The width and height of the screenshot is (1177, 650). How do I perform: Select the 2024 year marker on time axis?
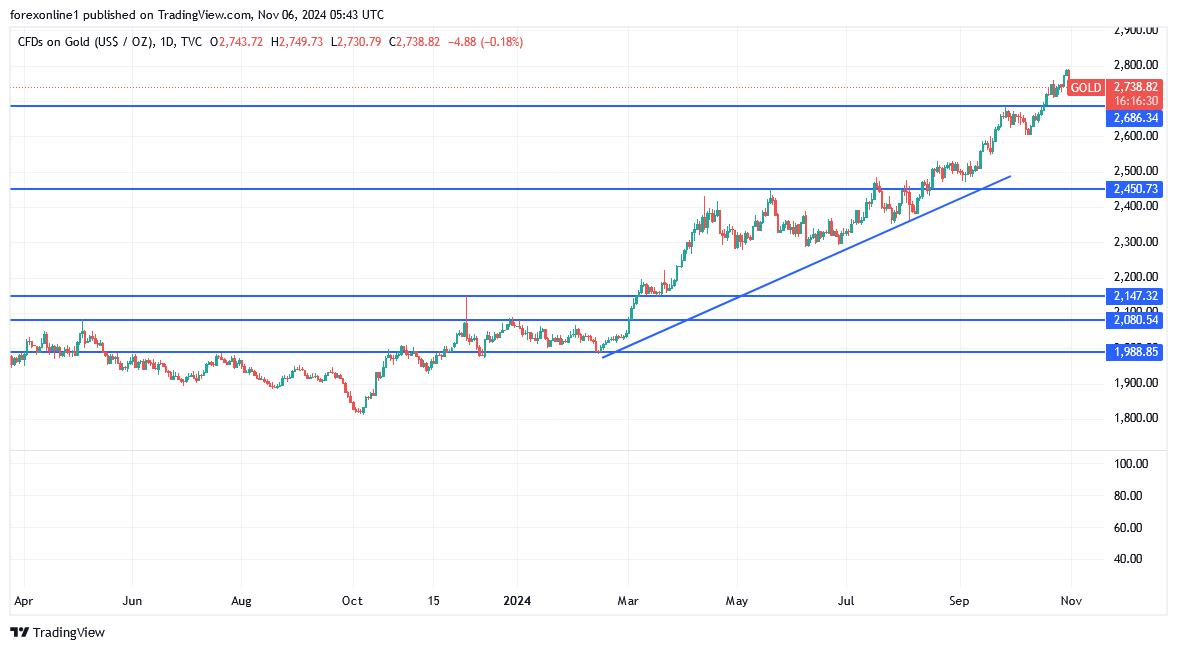(517, 602)
